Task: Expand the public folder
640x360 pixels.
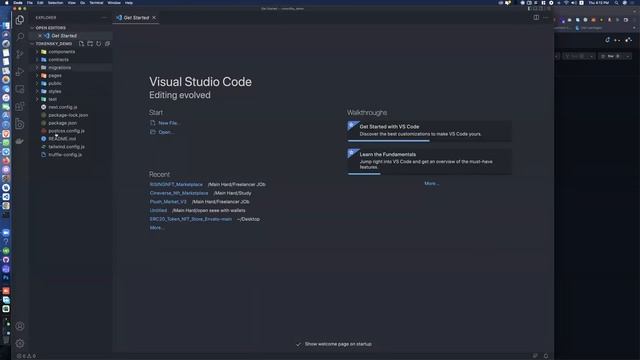Action: pos(55,83)
